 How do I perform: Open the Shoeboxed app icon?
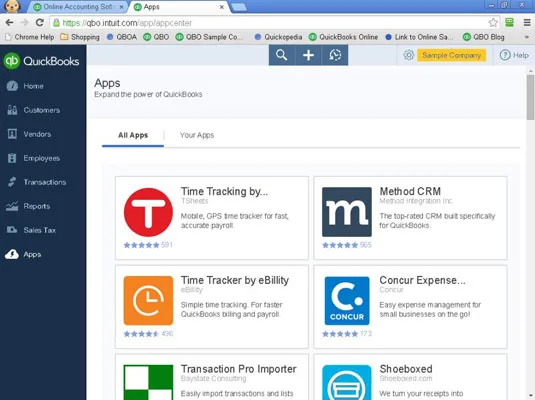347,382
